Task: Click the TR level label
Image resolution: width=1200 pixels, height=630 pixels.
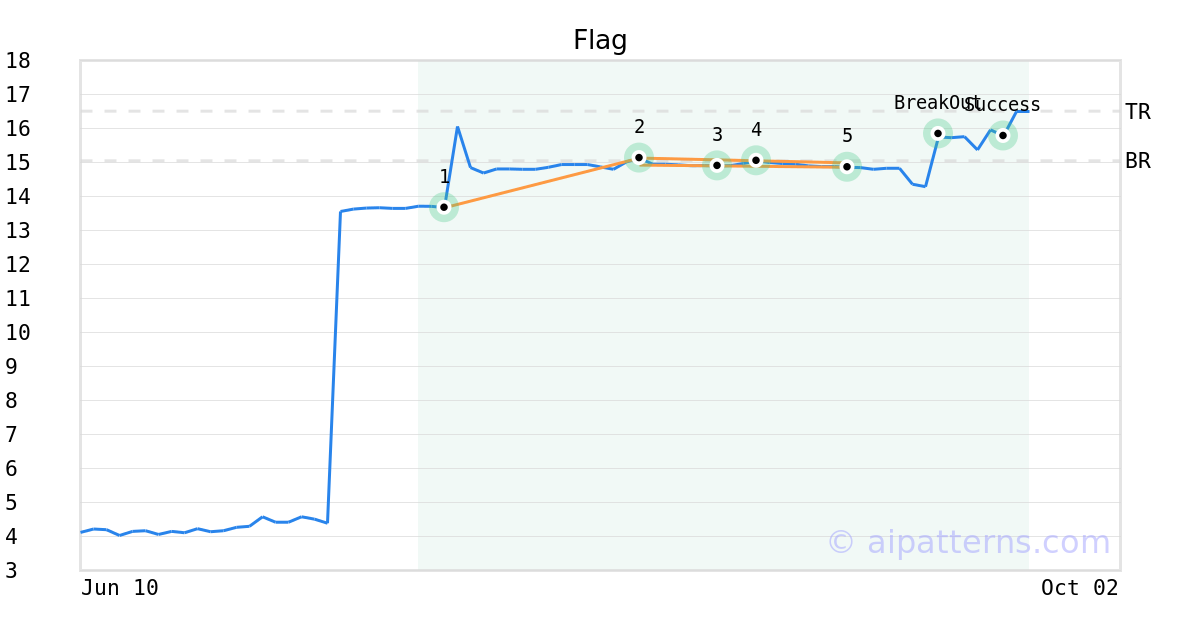Action: (x=1138, y=112)
